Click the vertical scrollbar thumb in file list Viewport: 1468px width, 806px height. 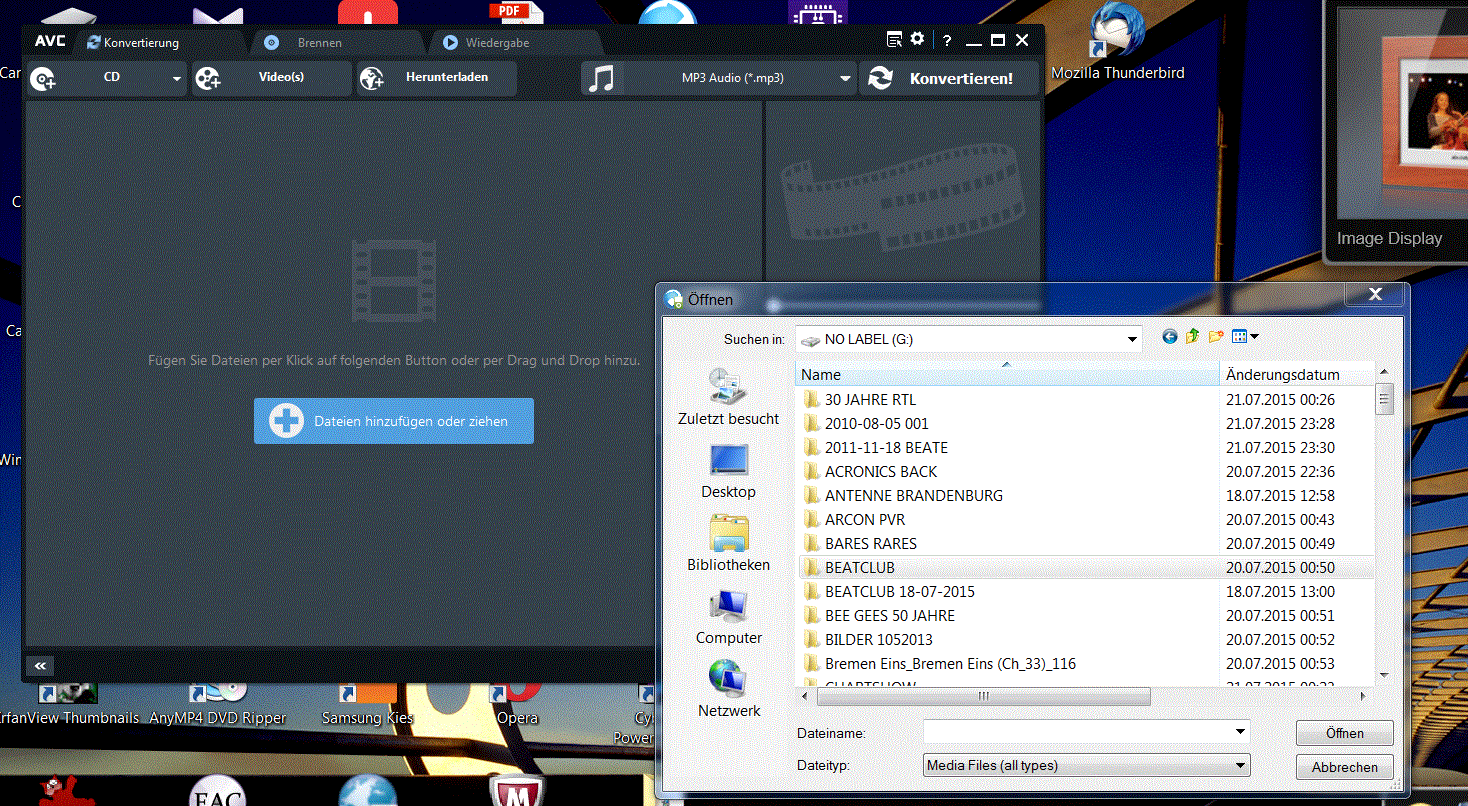coord(1384,399)
